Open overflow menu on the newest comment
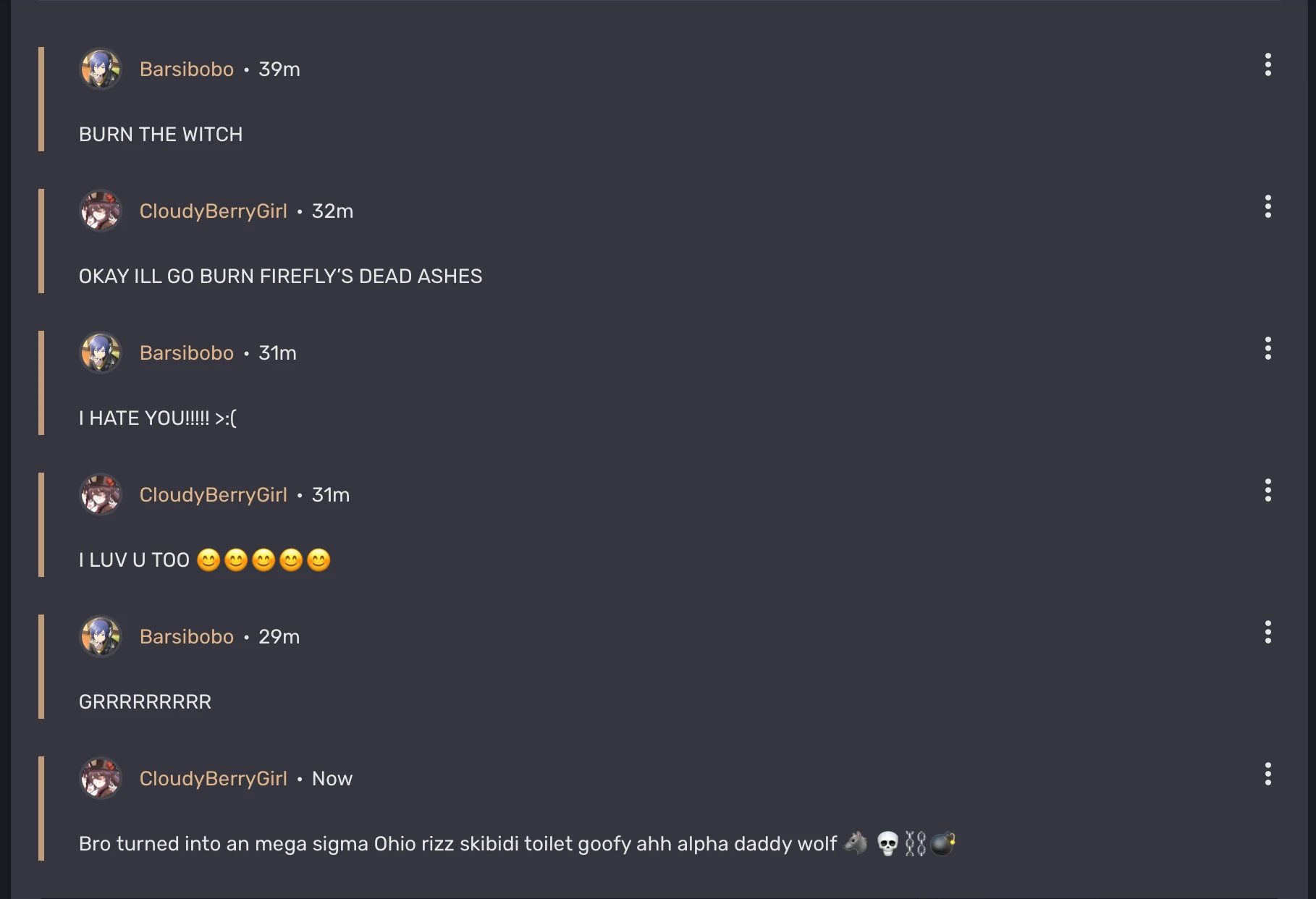 [1268, 775]
